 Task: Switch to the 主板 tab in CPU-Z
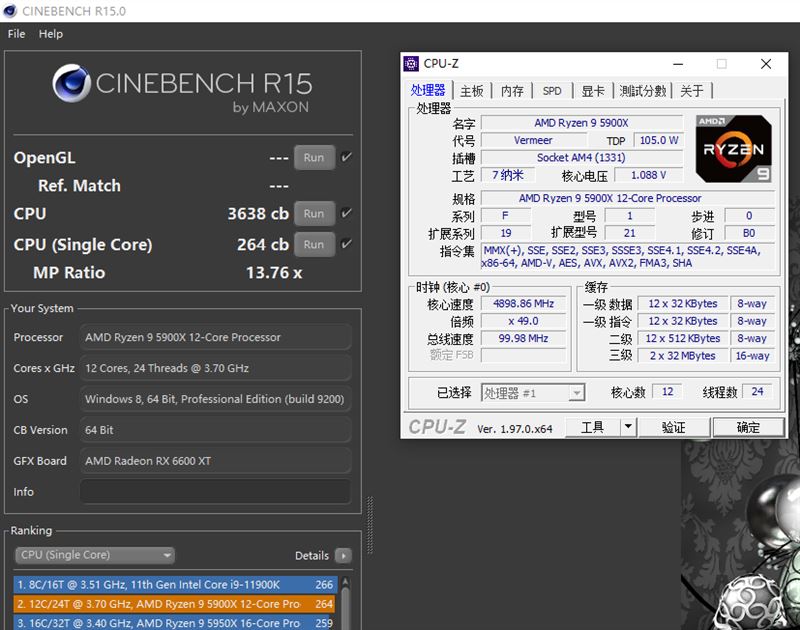[471, 91]
